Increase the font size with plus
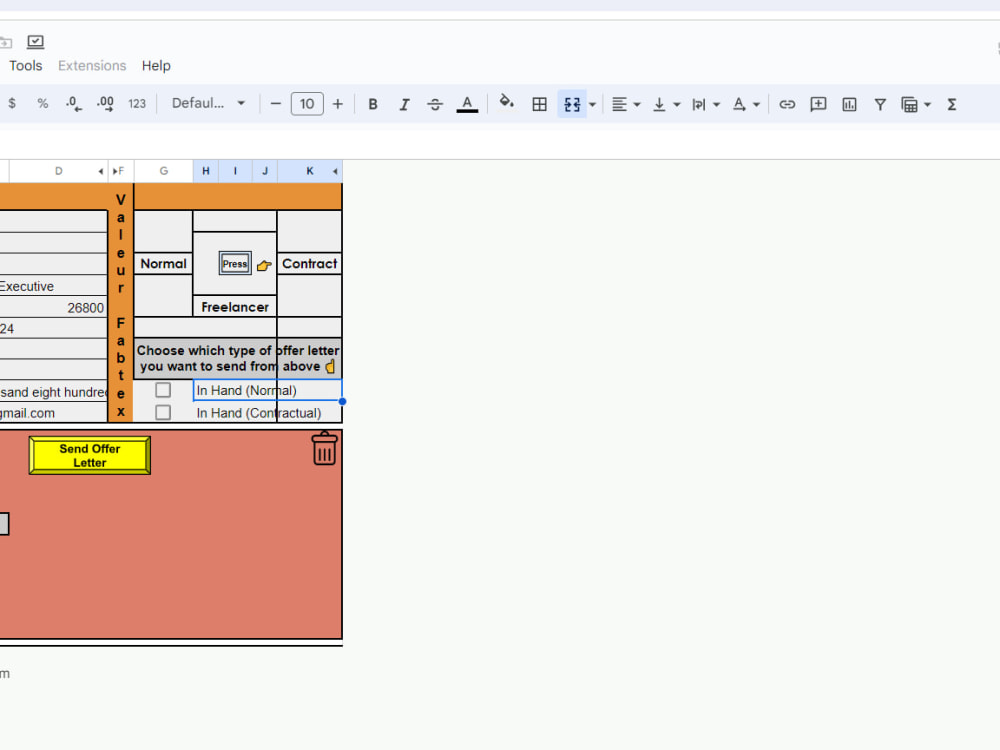The width and height of the screenshot is (1000, 750). [x=337, y=103]
